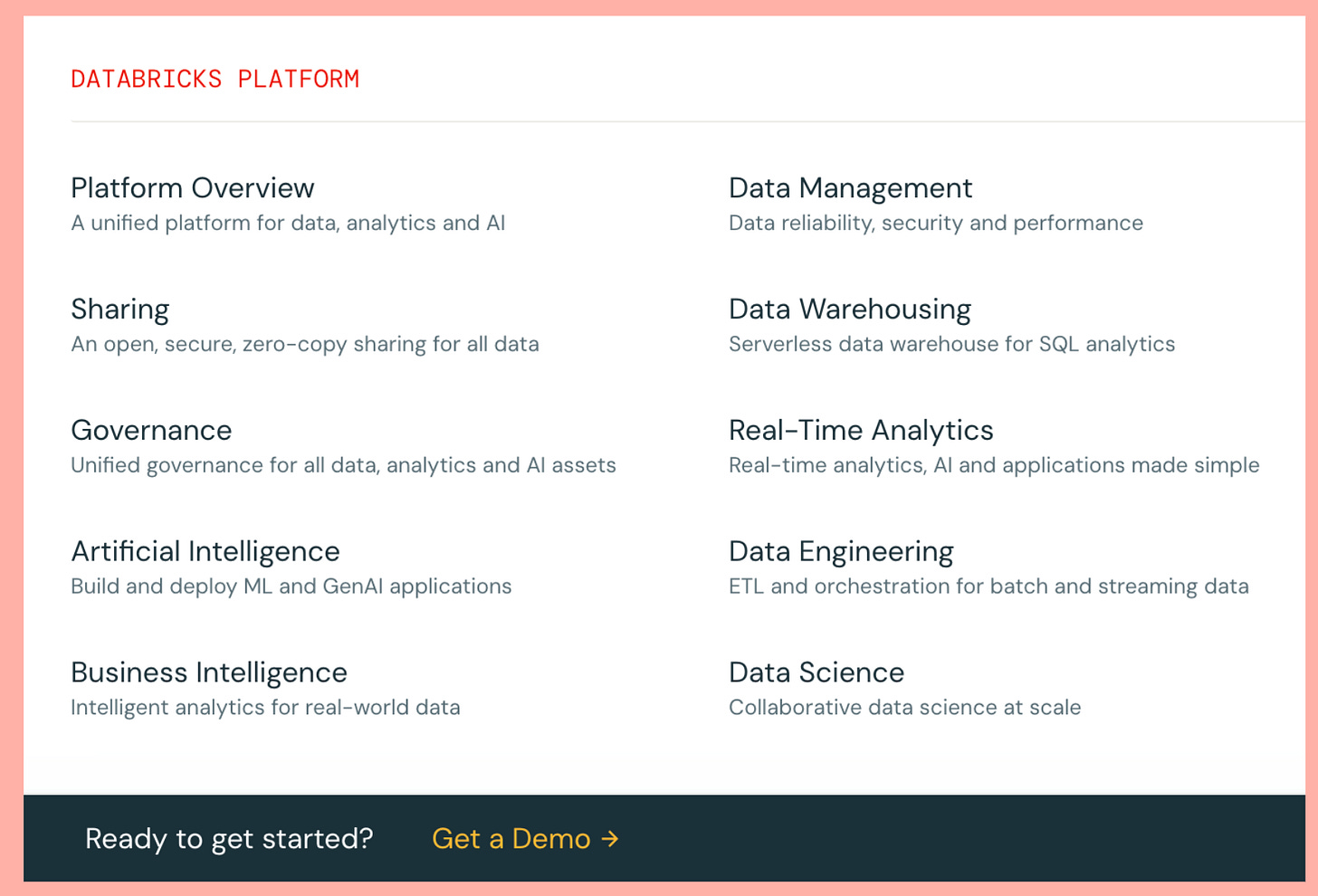Screen dimensions: 1318x896
Task: Open the Governance page
Action: (x=151, y=431)
